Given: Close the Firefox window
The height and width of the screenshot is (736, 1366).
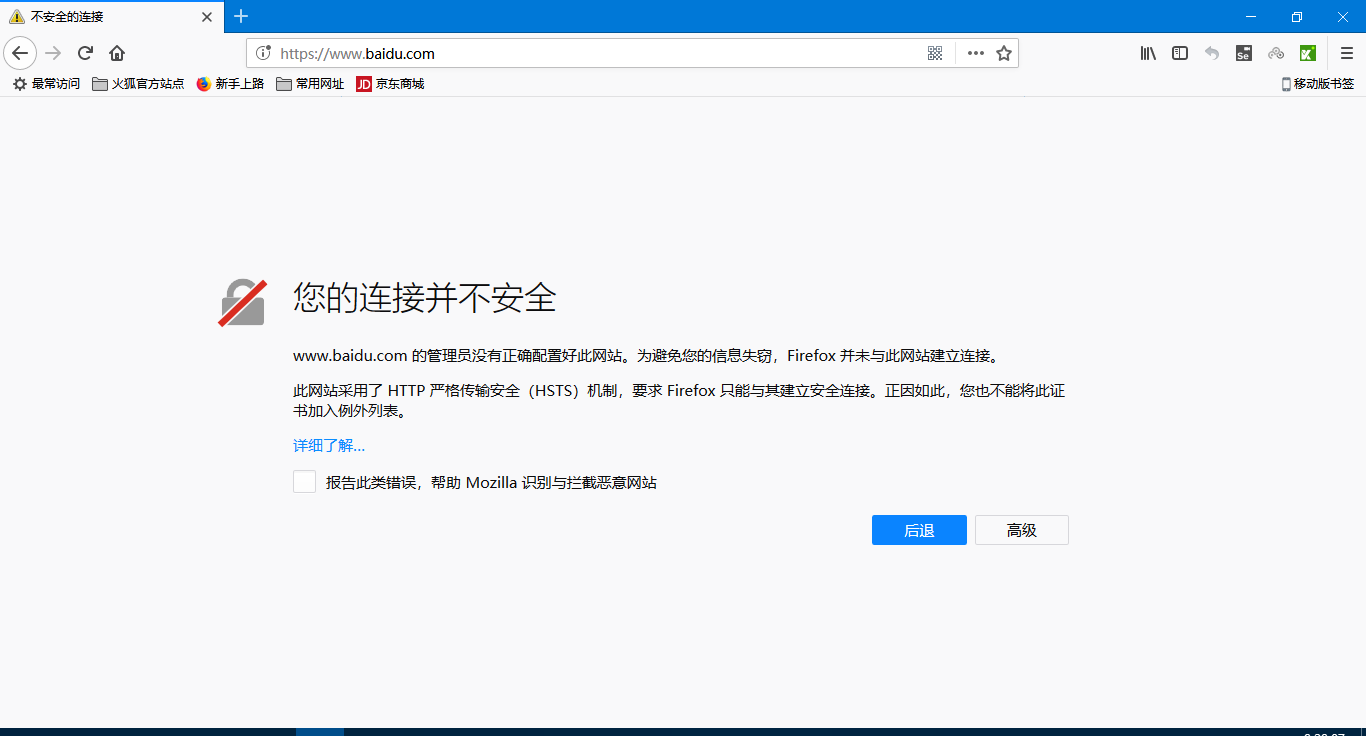Looking at the screenshot, I should pos(1343,17).
